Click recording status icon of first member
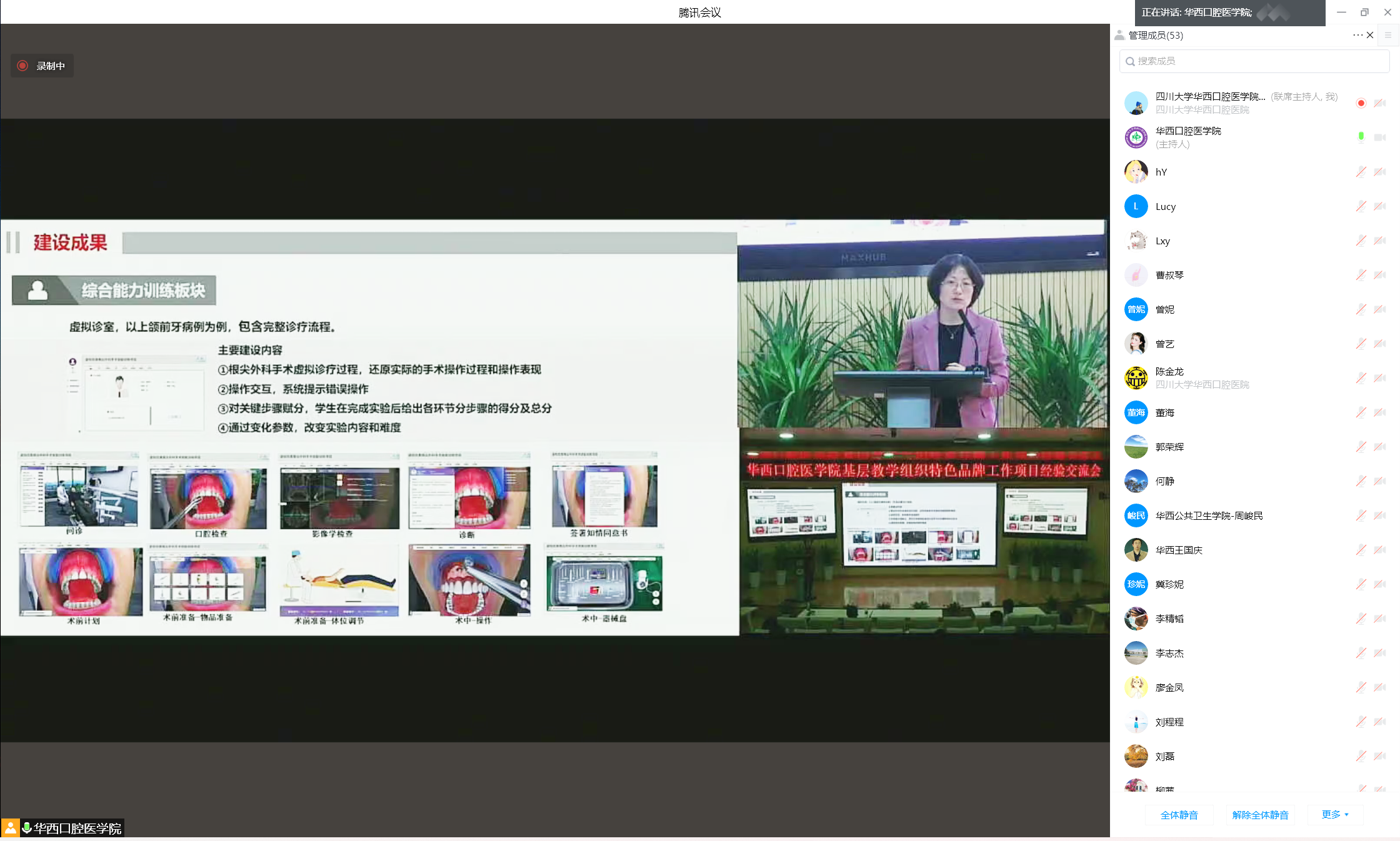The image size is (1400, 841). pos(1361,103)
